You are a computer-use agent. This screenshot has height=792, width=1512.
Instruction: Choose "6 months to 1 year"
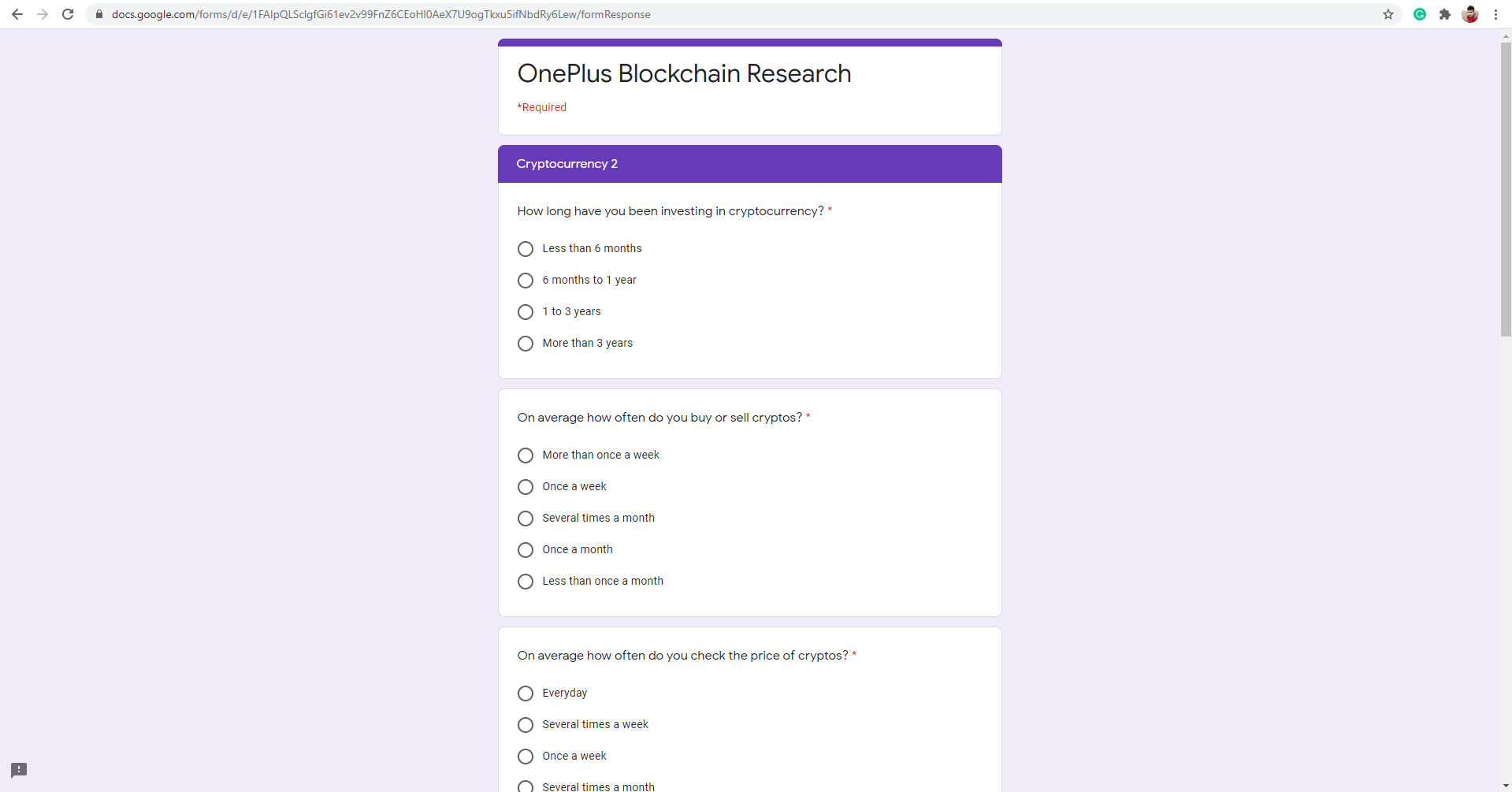[x=526, y=281]
